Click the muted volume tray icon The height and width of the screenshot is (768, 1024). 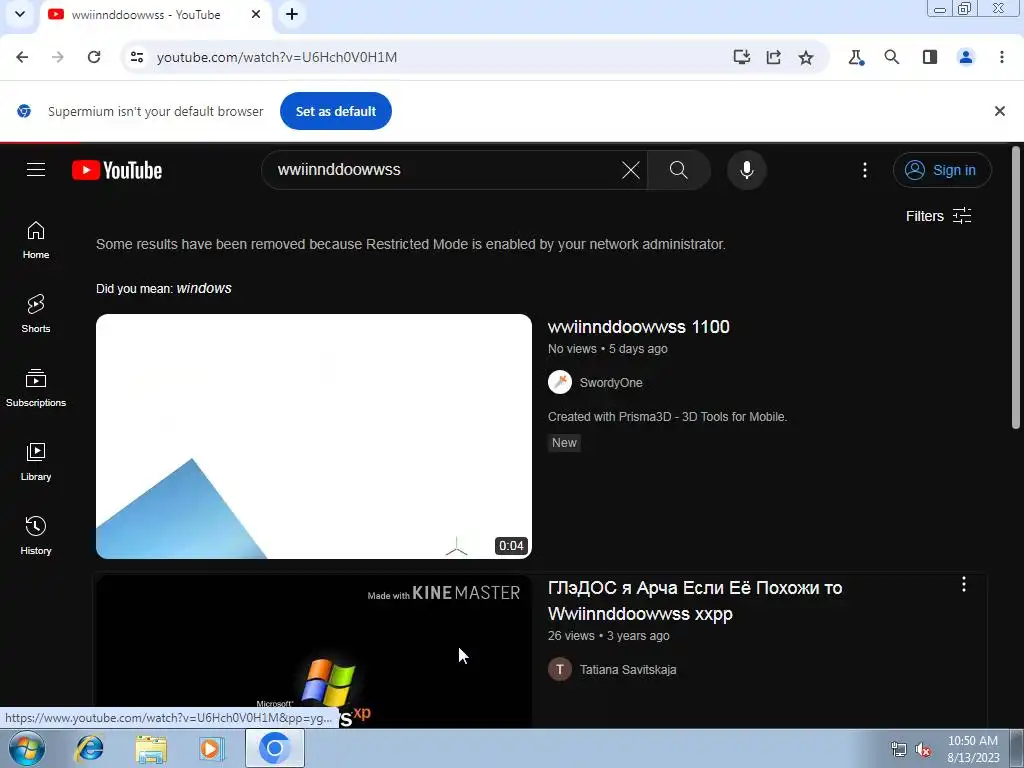pyautogui.click(x=923, y=749)
